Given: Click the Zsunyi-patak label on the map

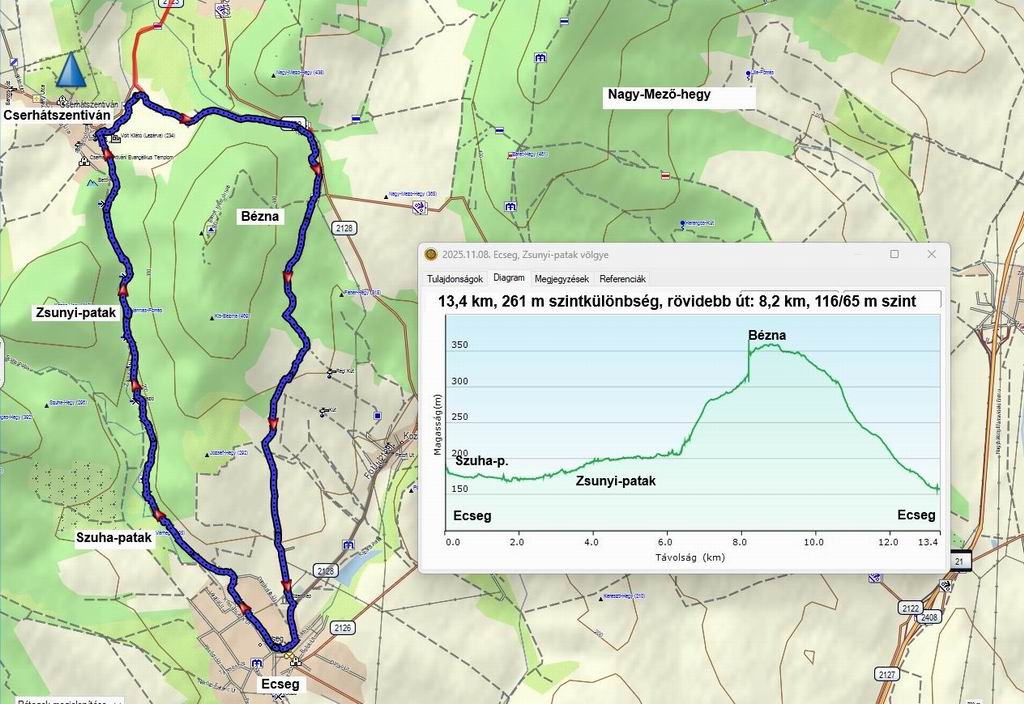Looking at the screenshot, I should pos(76,312).
